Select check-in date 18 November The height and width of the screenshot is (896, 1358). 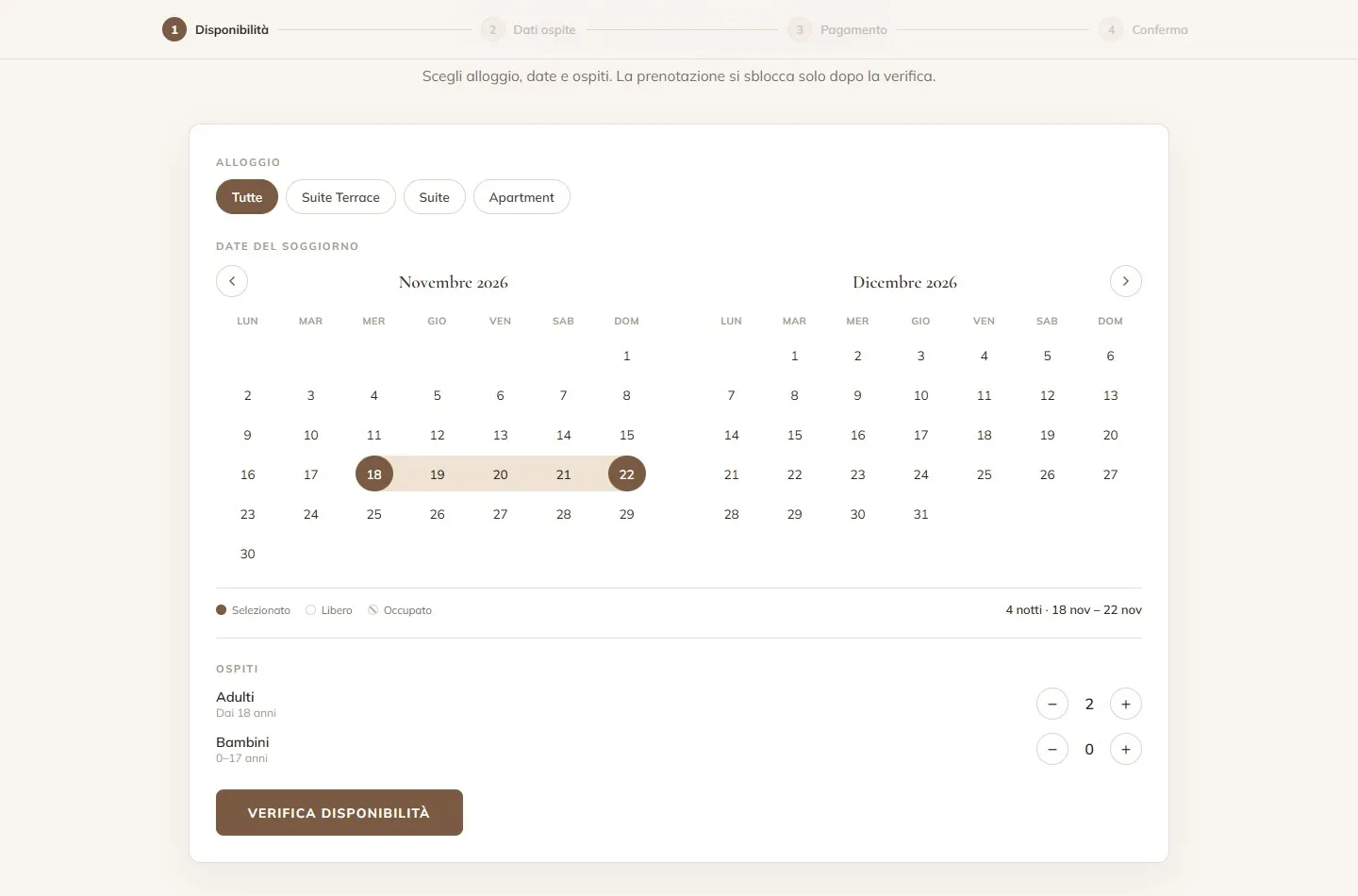click(374, 473)
